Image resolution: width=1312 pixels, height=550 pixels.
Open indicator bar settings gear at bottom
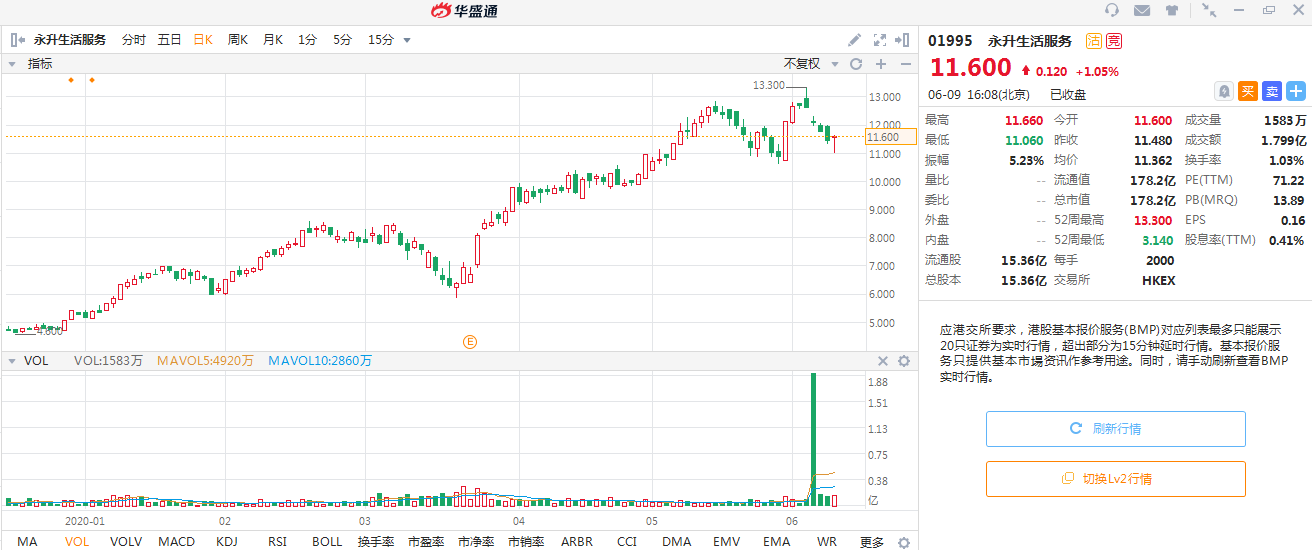(904, 542)
